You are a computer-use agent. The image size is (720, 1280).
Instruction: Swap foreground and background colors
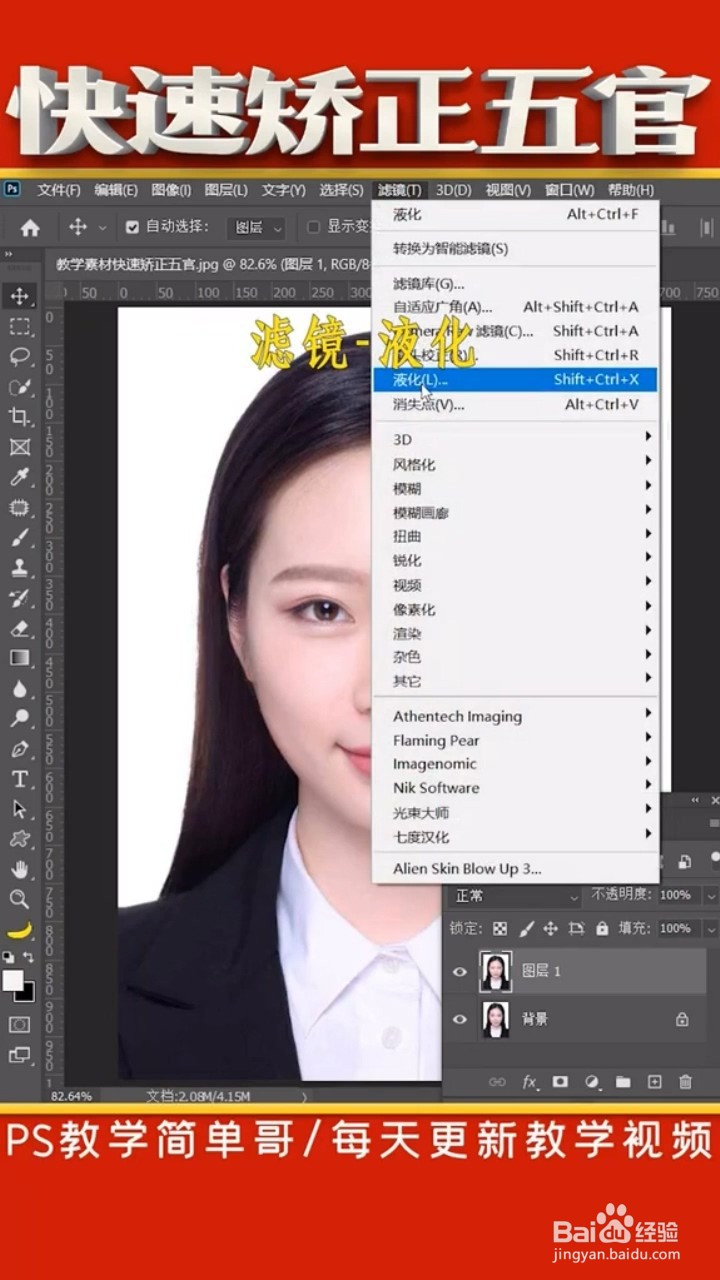pos(28,957)
